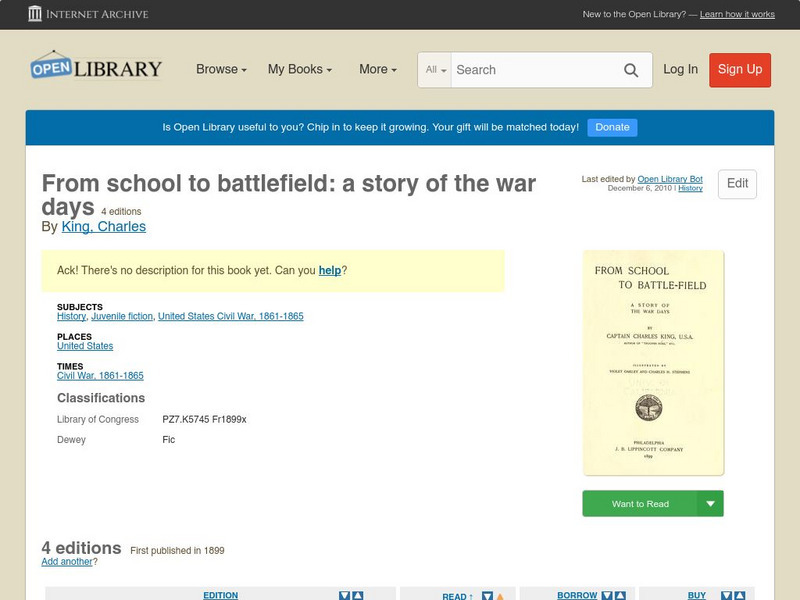The image size is (800, 600).
Task: Expand the Want to Read options arrow
Action: click(711, 503)
